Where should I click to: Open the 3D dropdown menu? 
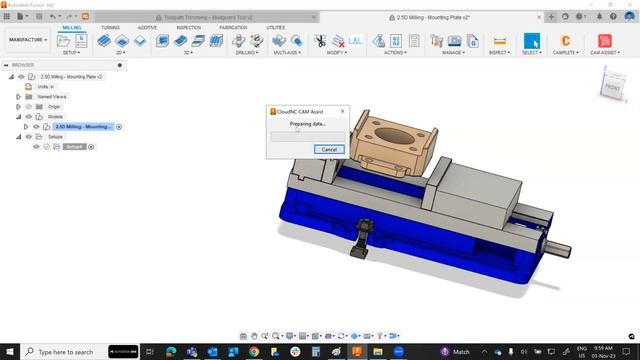(188, 53)
